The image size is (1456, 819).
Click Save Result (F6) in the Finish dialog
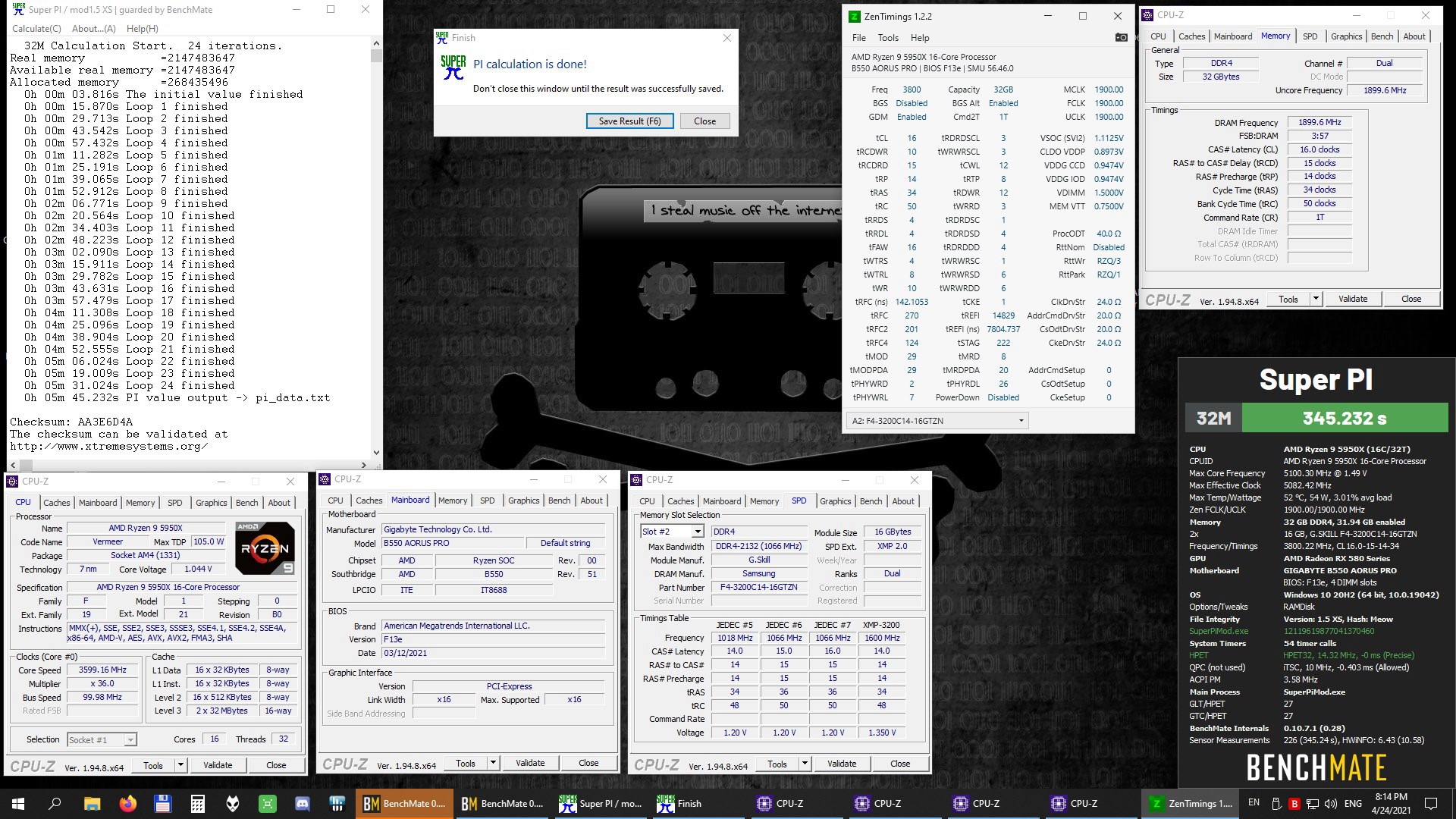pyautogui.click(x=630, y=121)
